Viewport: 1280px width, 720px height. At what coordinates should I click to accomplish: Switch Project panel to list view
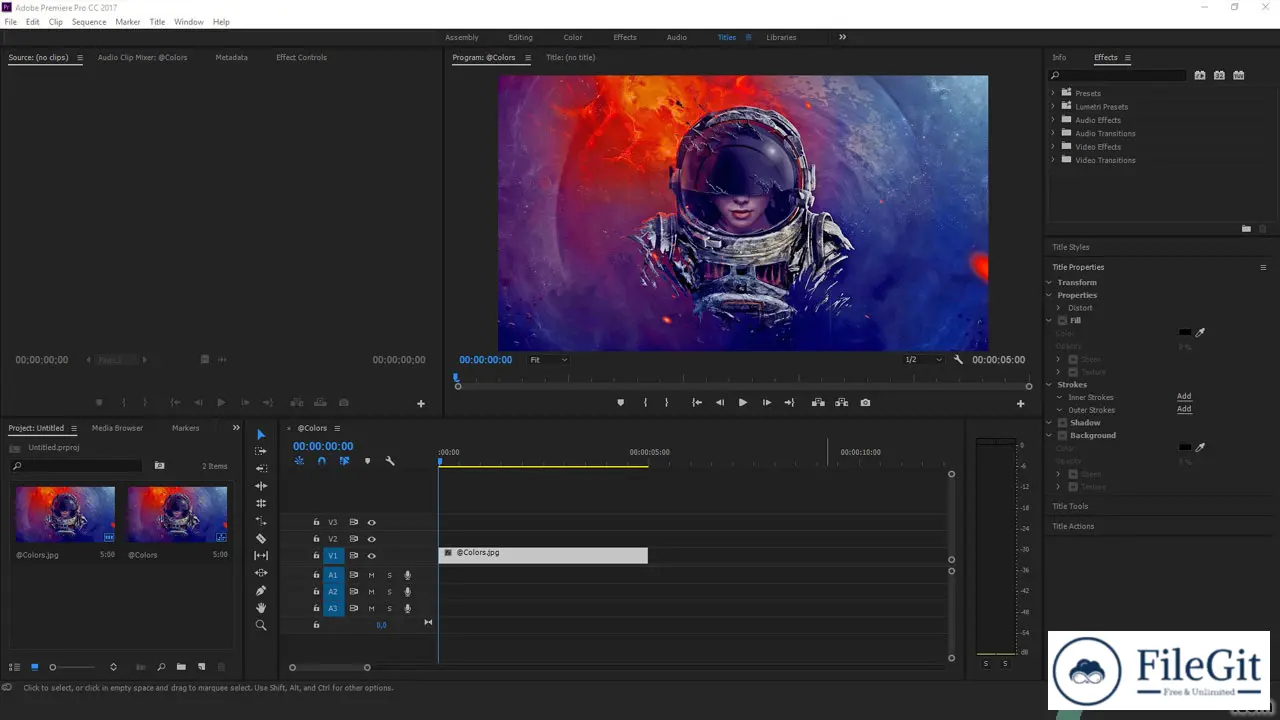tap(14, 667)
